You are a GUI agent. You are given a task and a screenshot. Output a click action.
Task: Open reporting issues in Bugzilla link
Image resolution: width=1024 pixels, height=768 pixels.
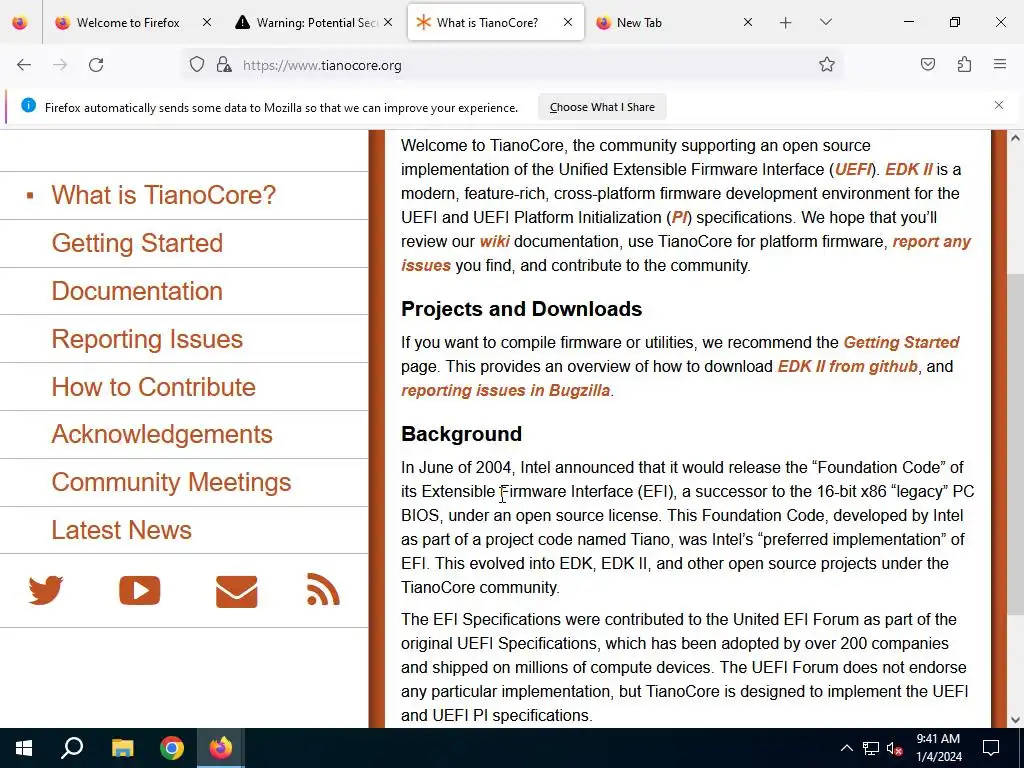[505, 391]
